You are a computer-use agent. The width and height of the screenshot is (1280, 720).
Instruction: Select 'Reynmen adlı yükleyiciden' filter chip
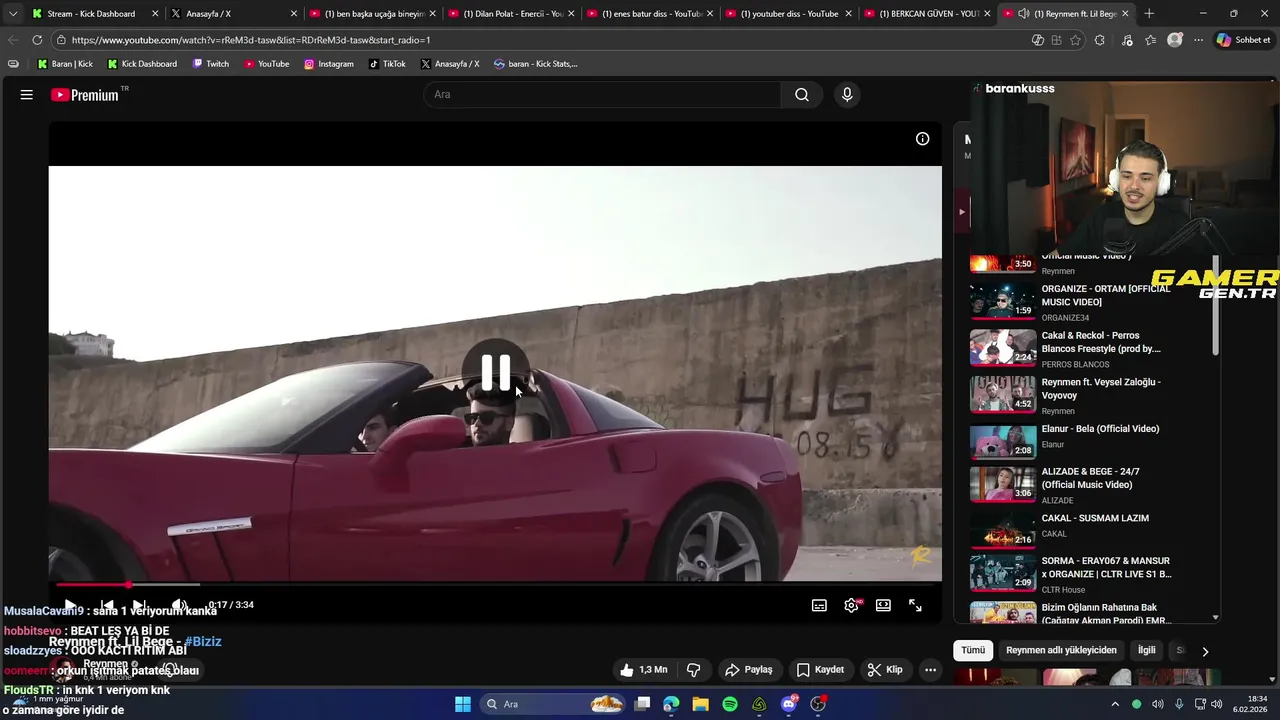pyautogui.click(x=1061, y=650)
